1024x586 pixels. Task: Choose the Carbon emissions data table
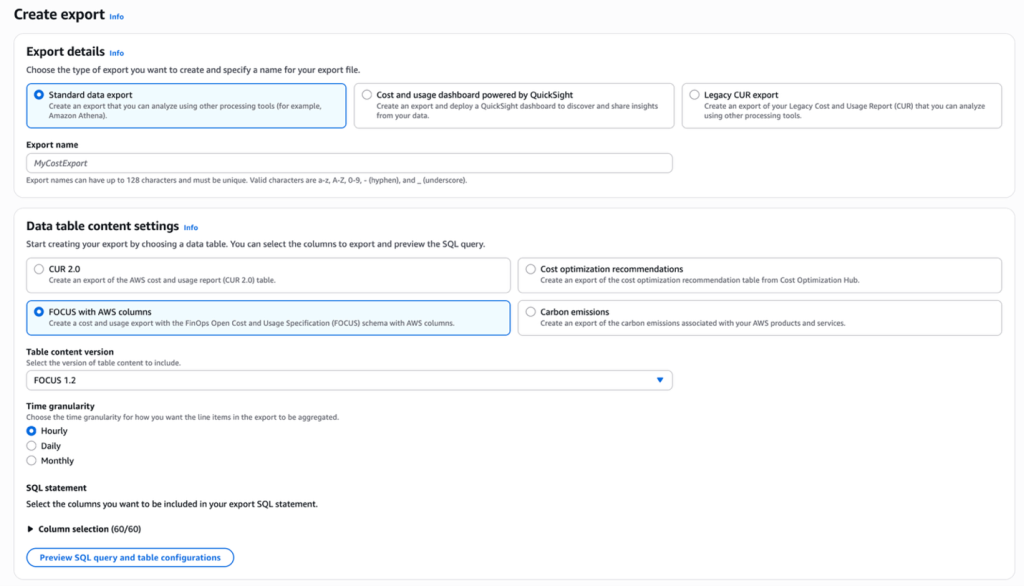pyautogui.click(x=531, y=312)
